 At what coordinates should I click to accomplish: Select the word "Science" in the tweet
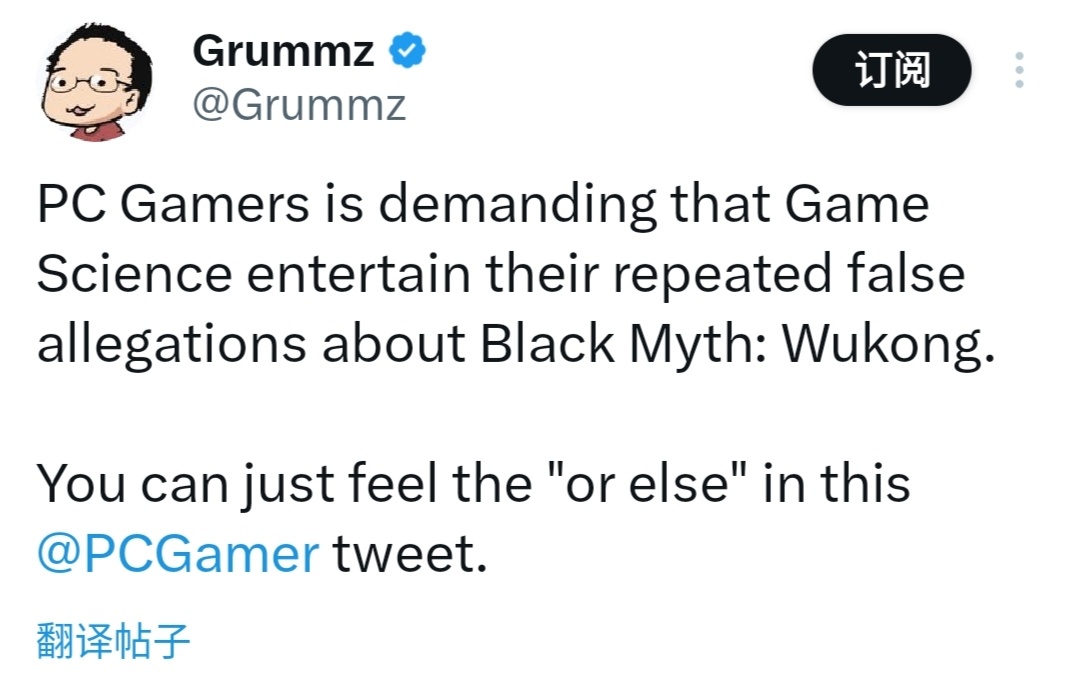point(136,275)
